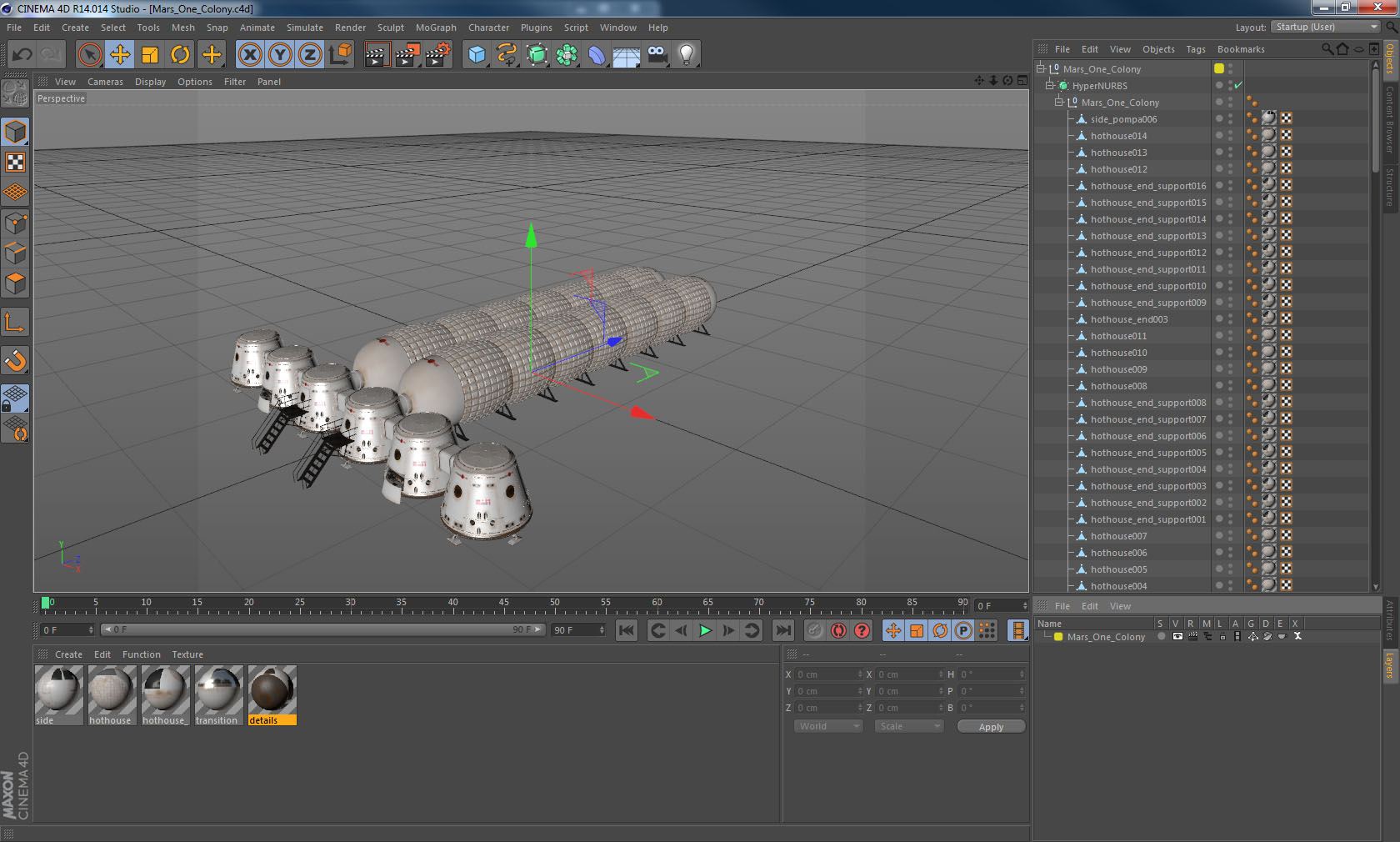This screenshot has height=842, width=1400.
Task: Open the Objects manager Tags menu
Action: 1196,49
